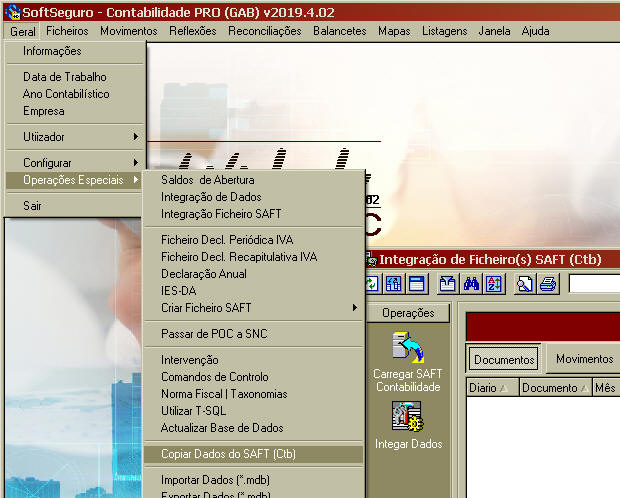Expand the Configurar submenu
The image size is (620, 498).
tap(74, 163)
